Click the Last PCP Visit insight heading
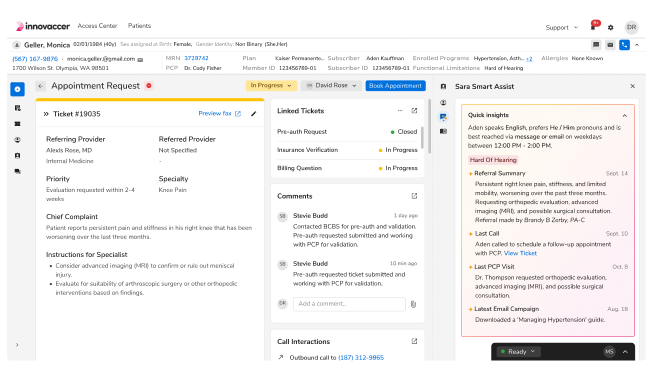653x380 pixels. click(x=494, y=267)
